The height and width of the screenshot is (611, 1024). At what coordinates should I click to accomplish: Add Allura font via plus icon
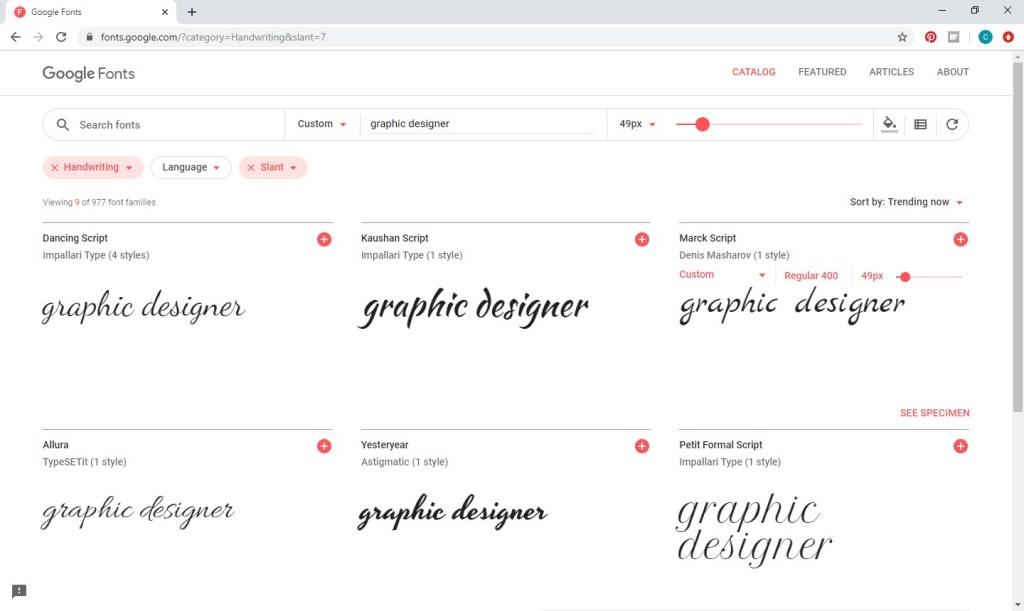324,446
